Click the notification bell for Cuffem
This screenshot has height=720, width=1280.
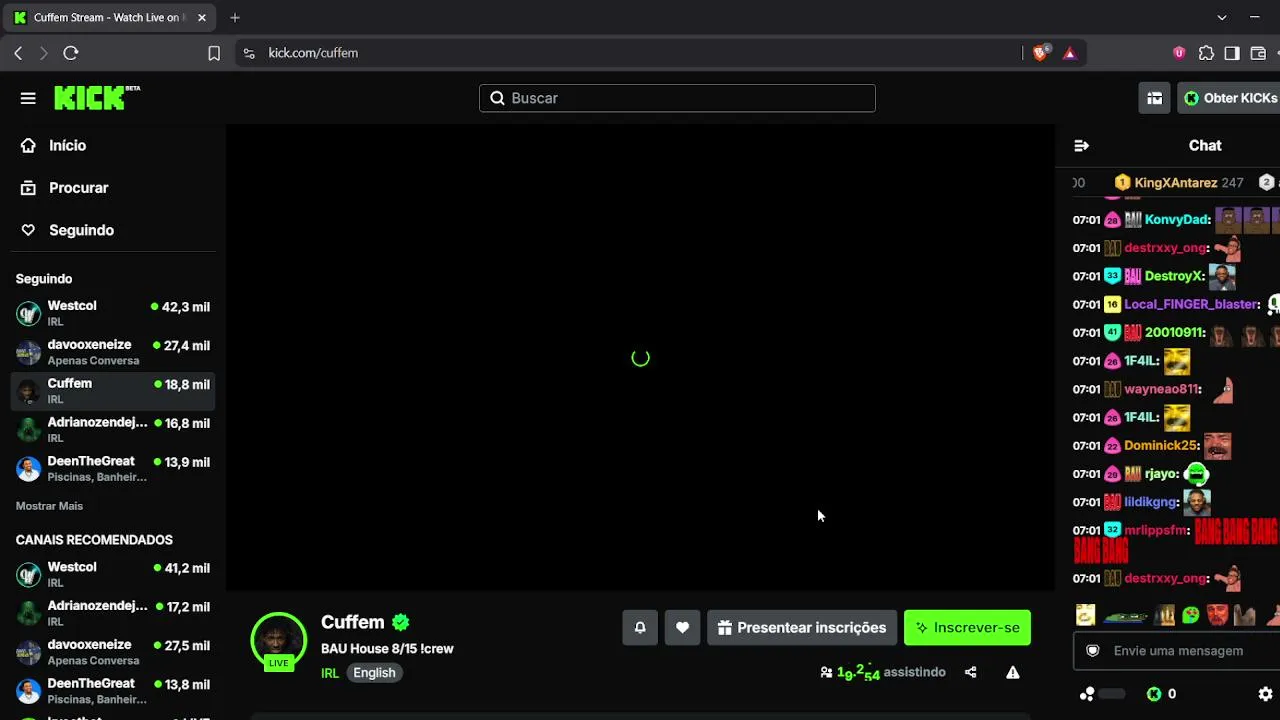coord(640,628)
